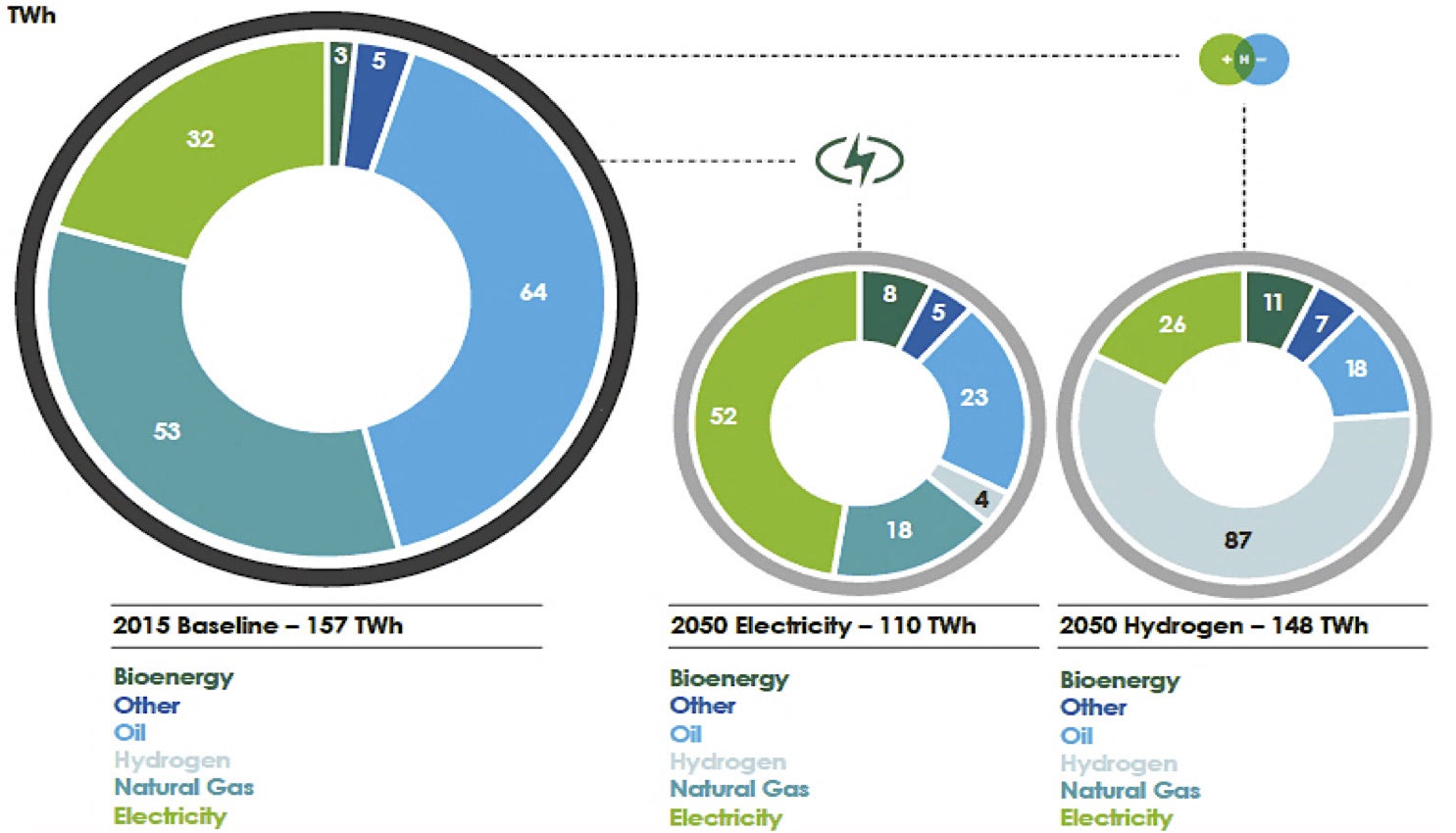The height and width of the screenshot is (833, 1456).
Task: Select the 26 Electricity segment in 2050 Hydrogen chart
Action: [1173, 325]
